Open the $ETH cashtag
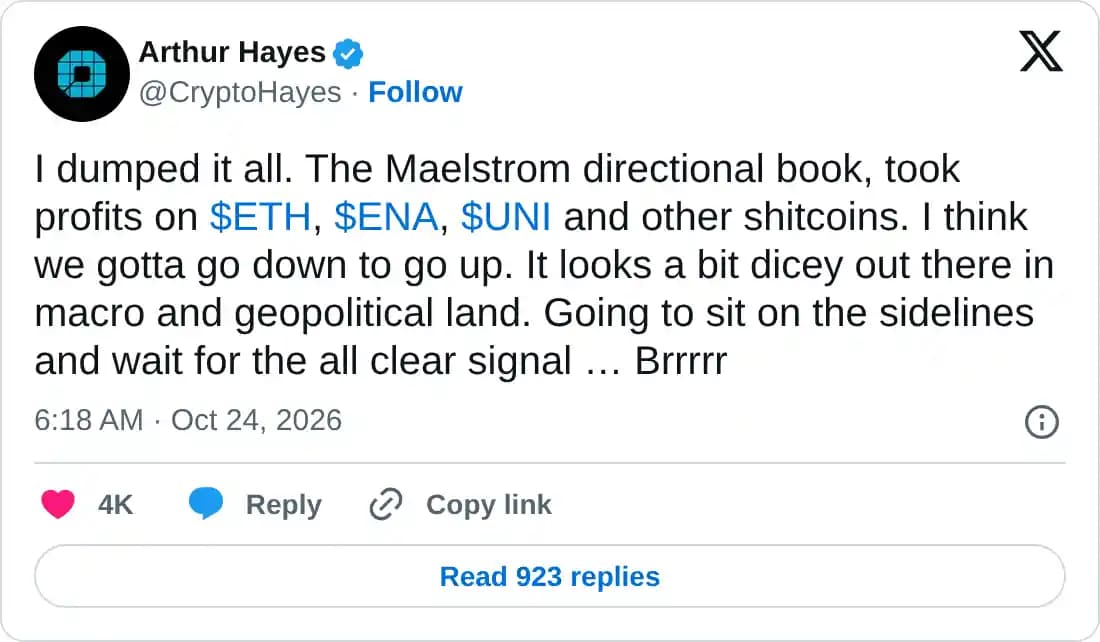This screenshot has height=642, width=1100. [x=260, y=217]
